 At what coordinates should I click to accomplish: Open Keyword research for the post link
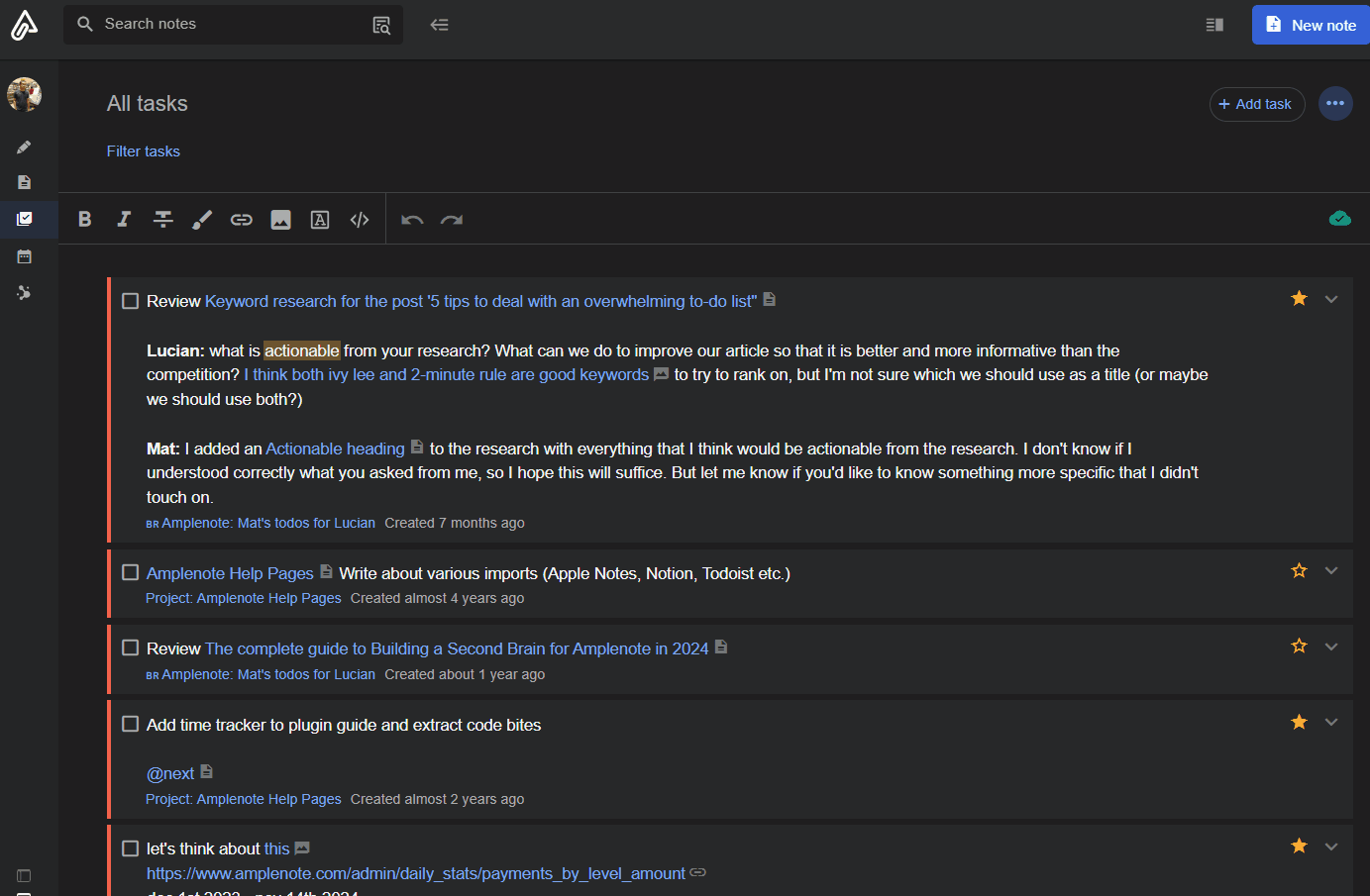(480, 301)
